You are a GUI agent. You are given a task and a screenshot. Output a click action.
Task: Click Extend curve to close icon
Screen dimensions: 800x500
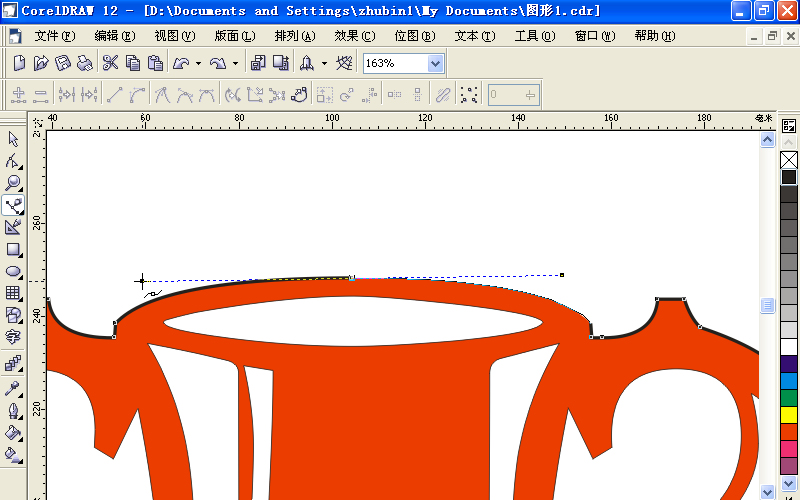coord(255,95)
